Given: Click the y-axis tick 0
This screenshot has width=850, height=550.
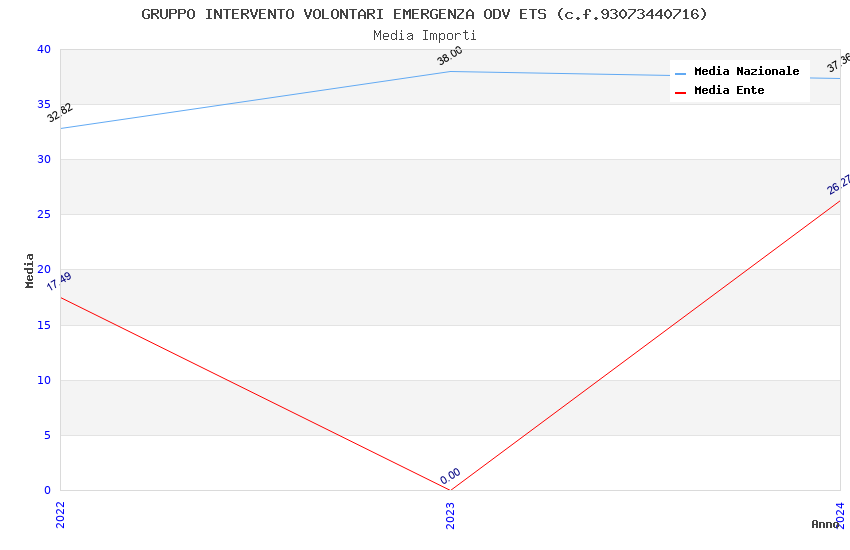Looking at the screenshot, I should (48, 490).
